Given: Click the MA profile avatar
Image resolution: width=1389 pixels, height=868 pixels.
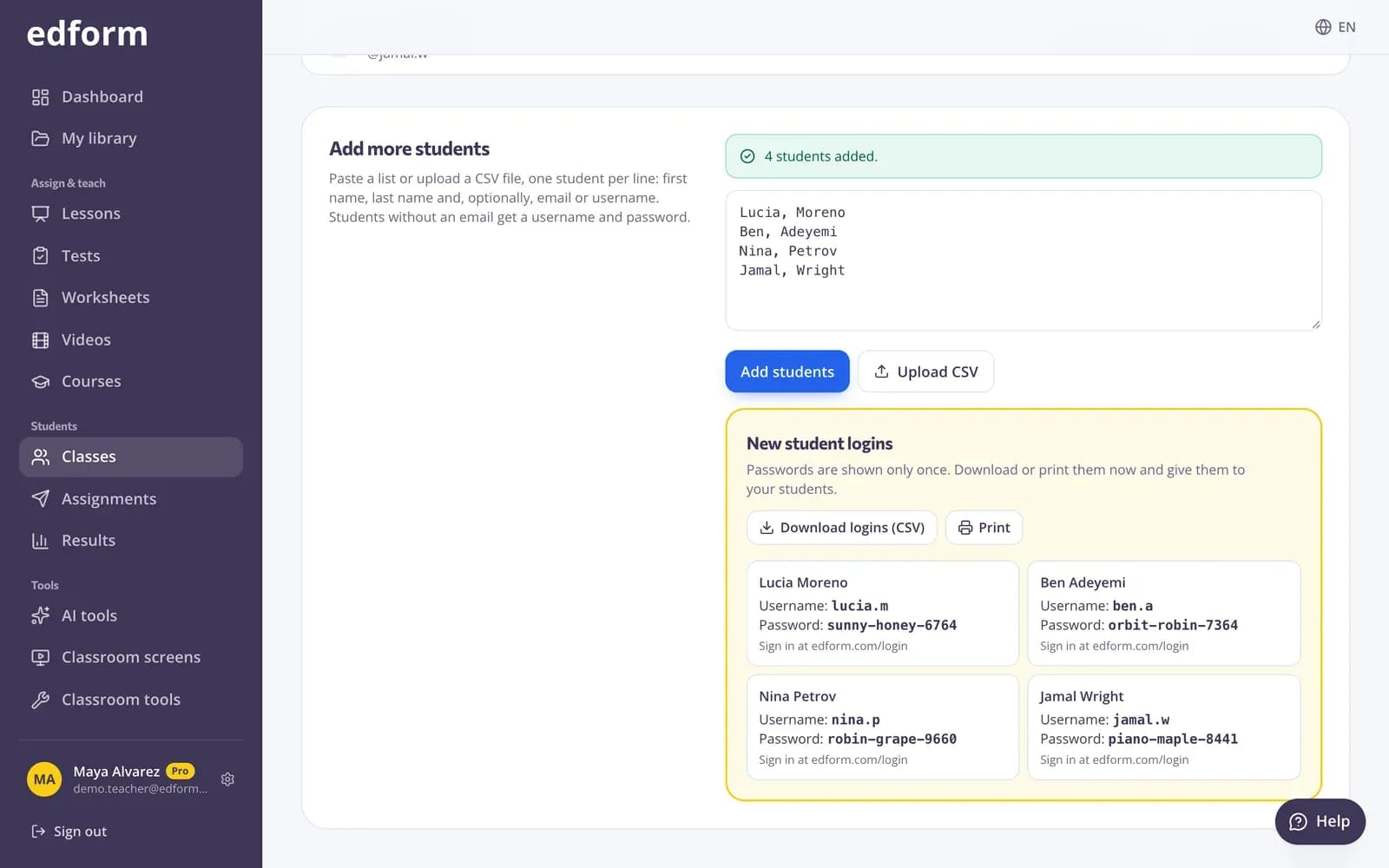Looking at the screenshot, I should 44,779.
